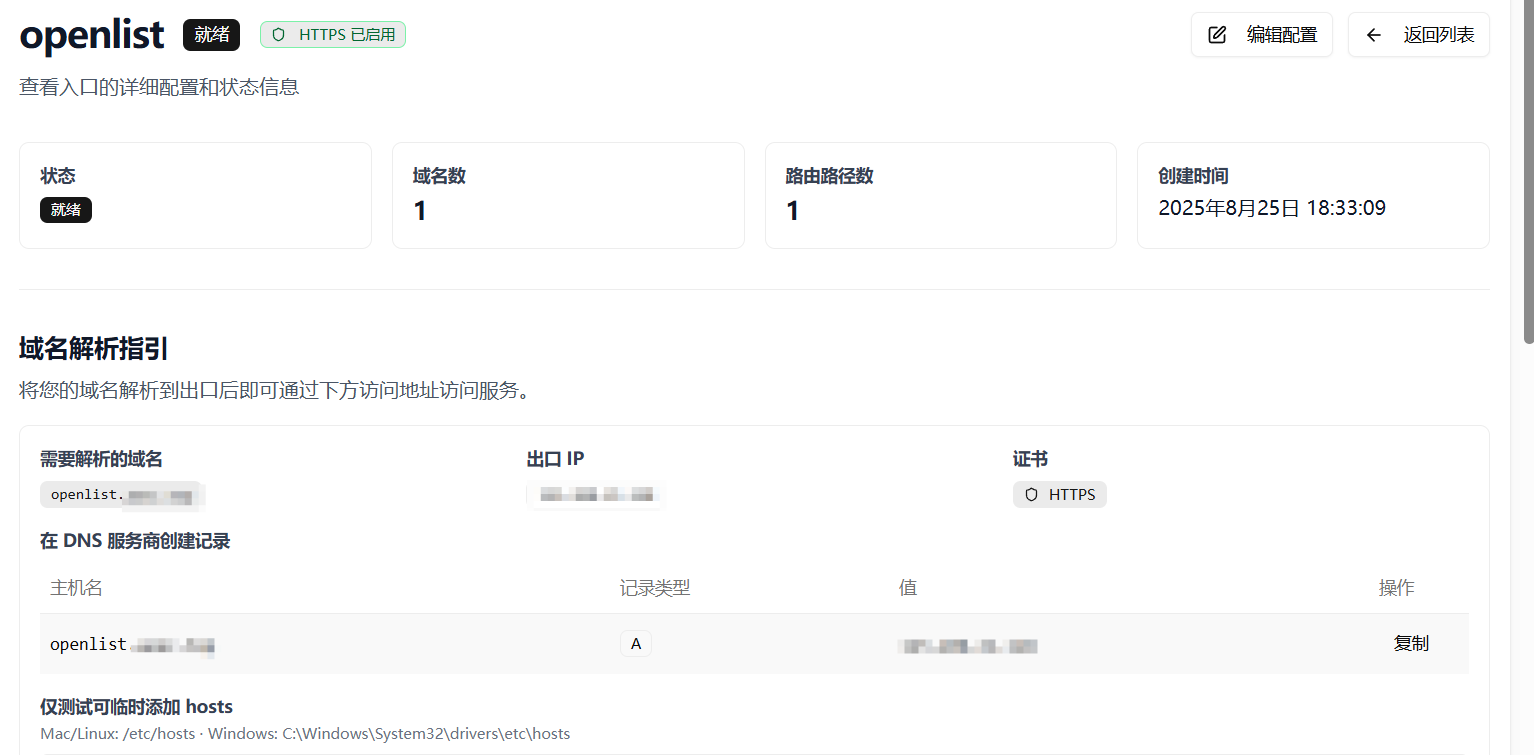Image resolution: width=1534 pixels, height=755 pixels.
Task: Click the 记录类型 column header
Action: tap(655, 587)
